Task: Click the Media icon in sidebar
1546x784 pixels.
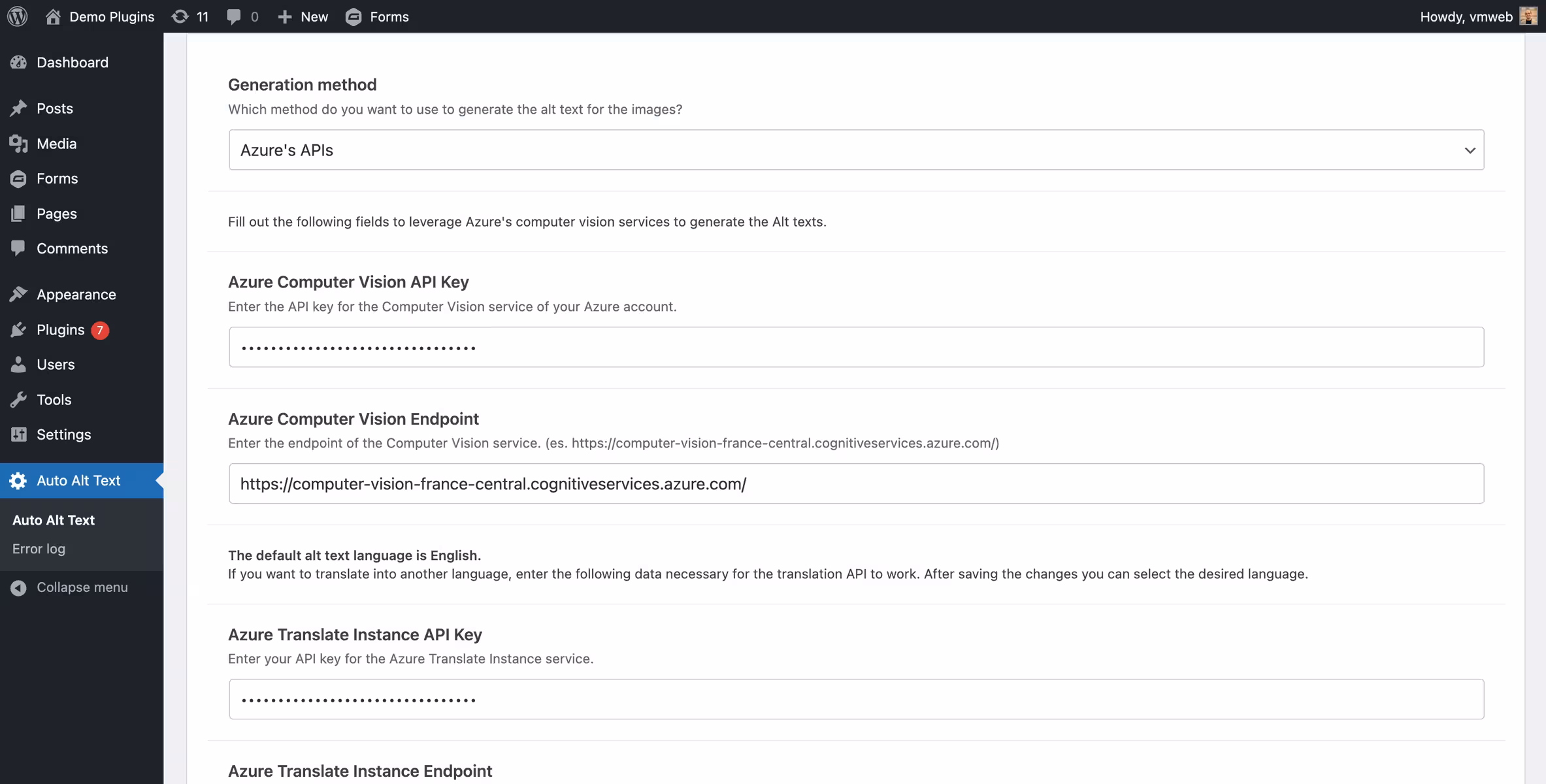Action: 18,144
